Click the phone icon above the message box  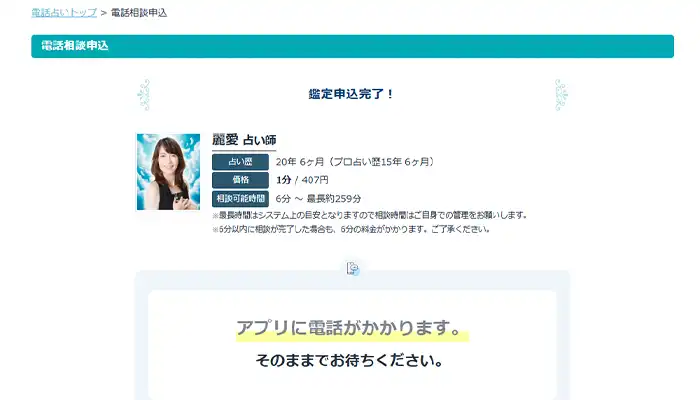(352, 268)
